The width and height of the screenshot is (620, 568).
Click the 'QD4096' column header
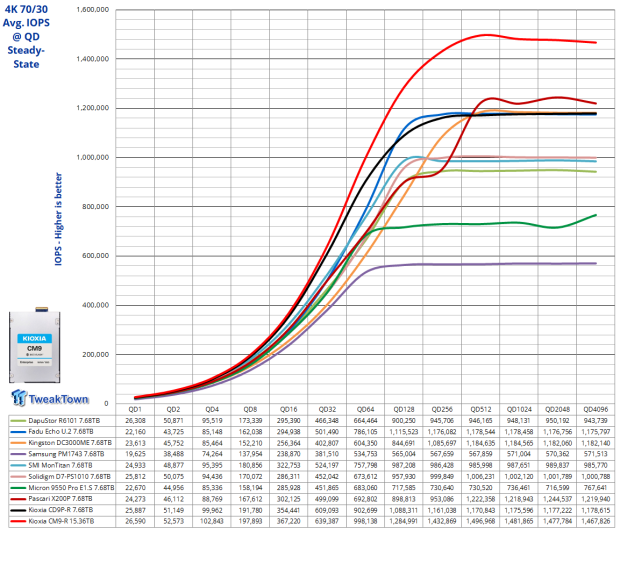click(595, 409)
